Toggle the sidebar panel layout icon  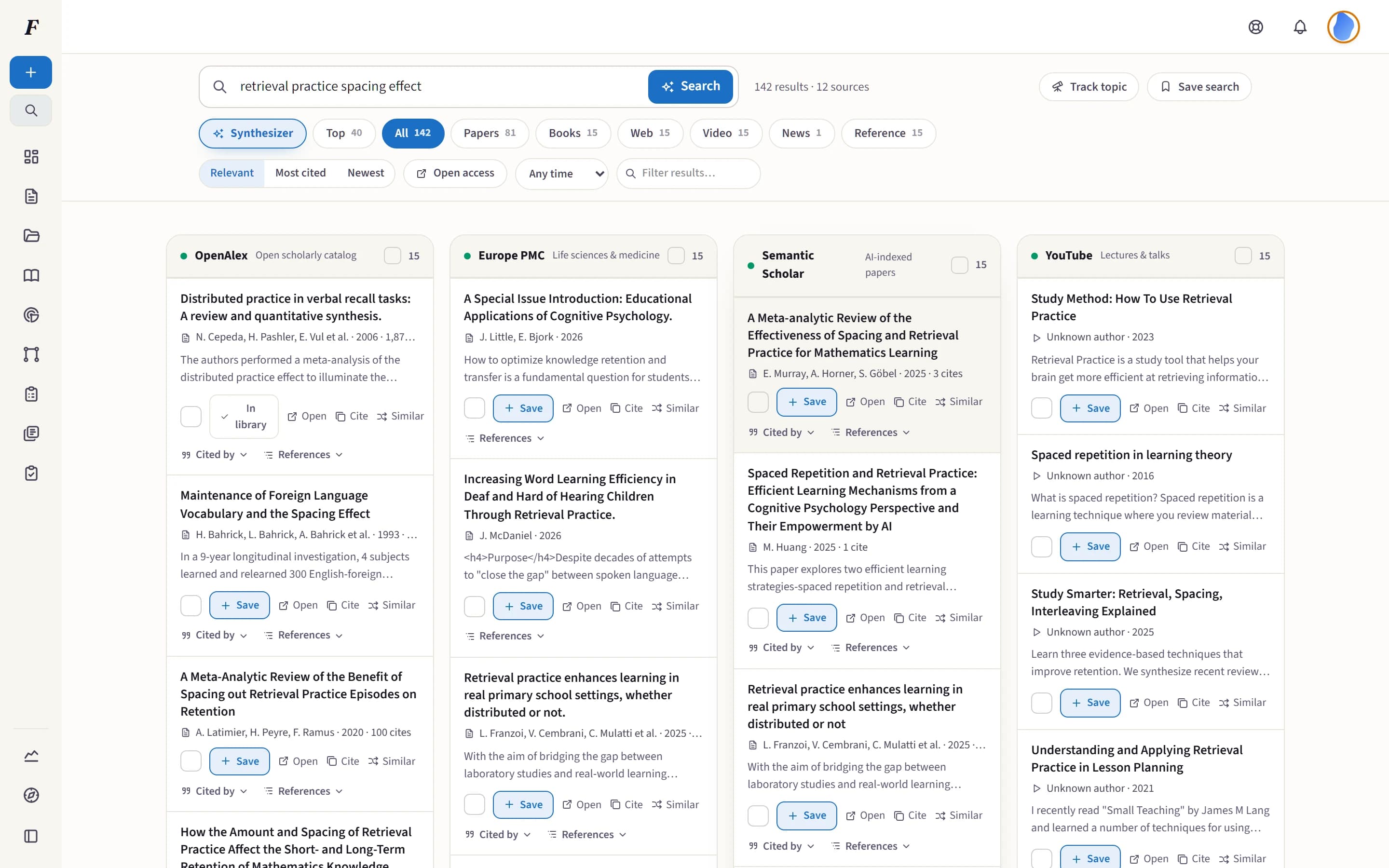[31, 836]
